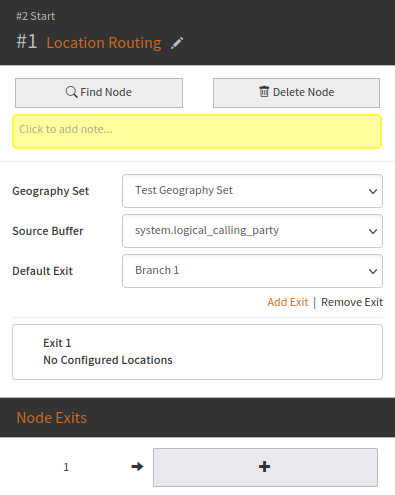The height and width of the screenshot is (495, 395).
Task: Click the Add Exit link
Action: click(x=288, y=302)
